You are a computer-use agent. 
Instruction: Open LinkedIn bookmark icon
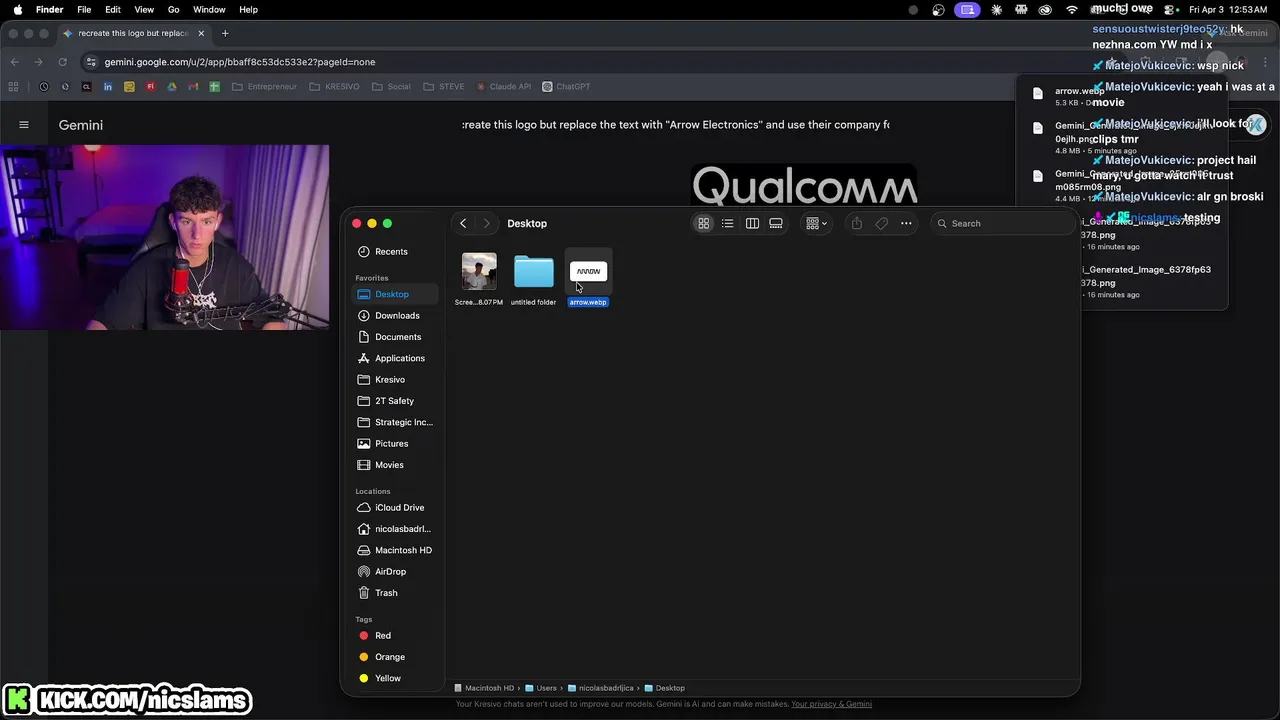(108, 87)
